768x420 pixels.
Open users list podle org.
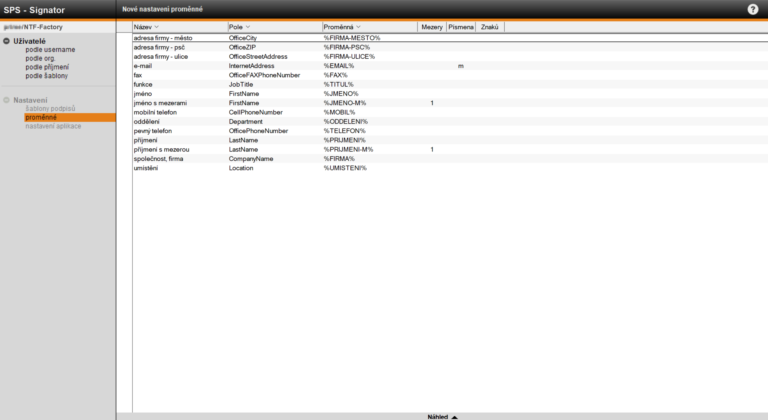(x=40, y=58)
